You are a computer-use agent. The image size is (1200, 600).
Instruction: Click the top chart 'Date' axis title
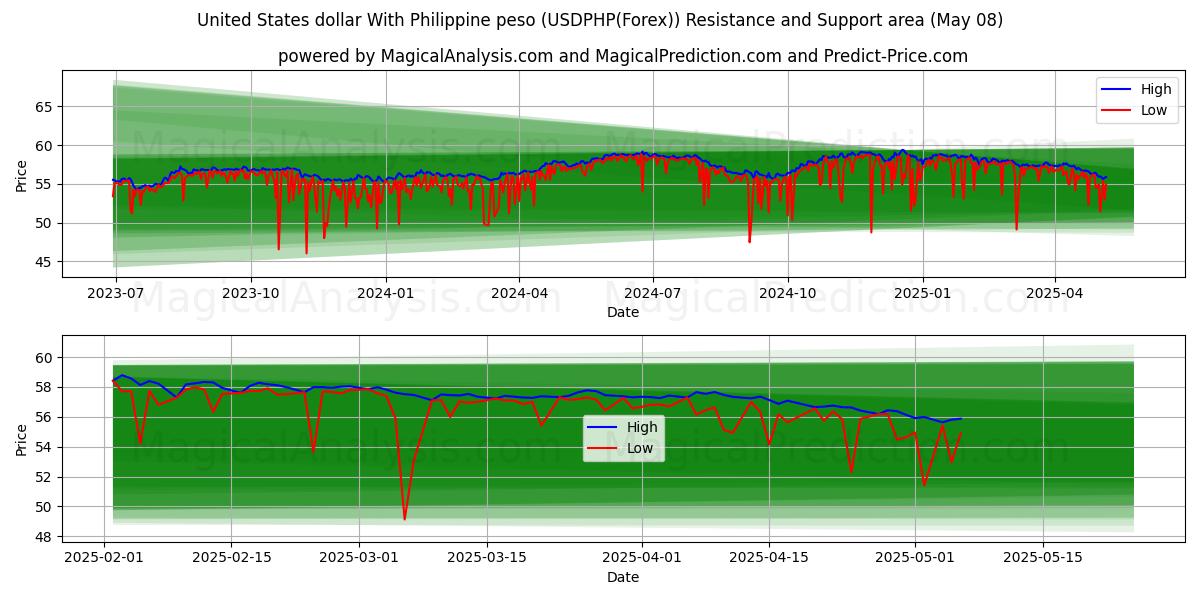(x=622, y=313)
